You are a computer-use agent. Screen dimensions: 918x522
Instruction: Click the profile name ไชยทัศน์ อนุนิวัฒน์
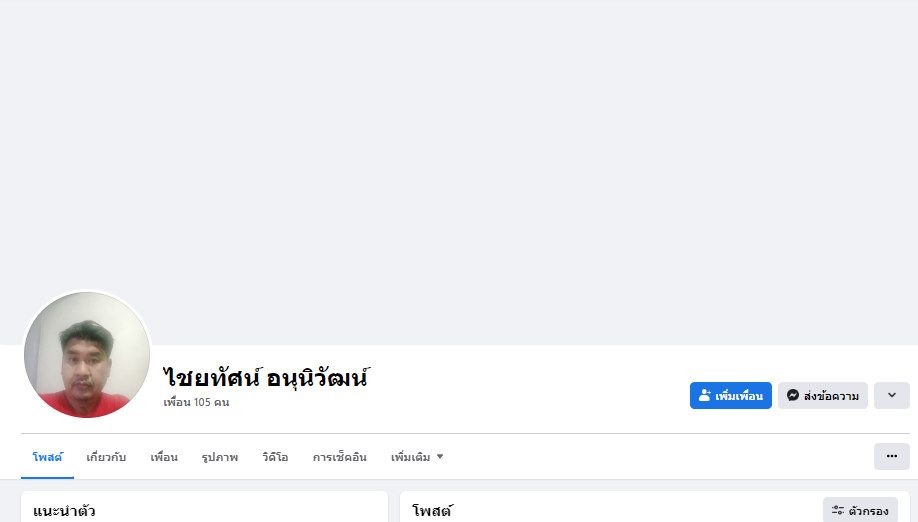266,378
